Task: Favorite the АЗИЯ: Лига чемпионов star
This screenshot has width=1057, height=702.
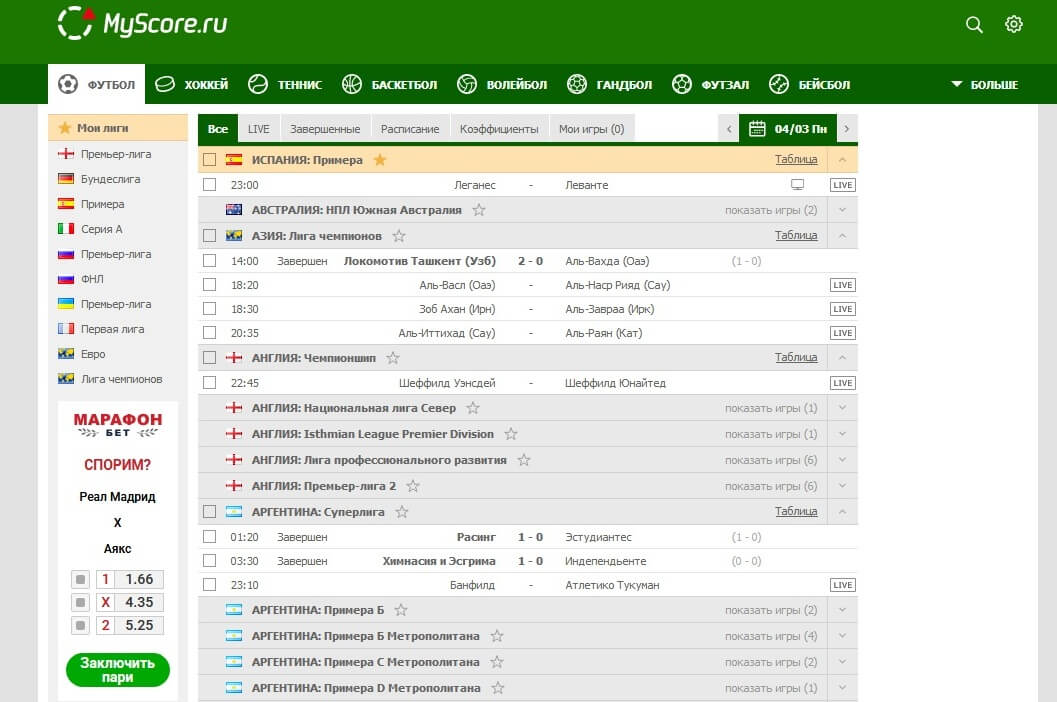Action: (399, 235)
